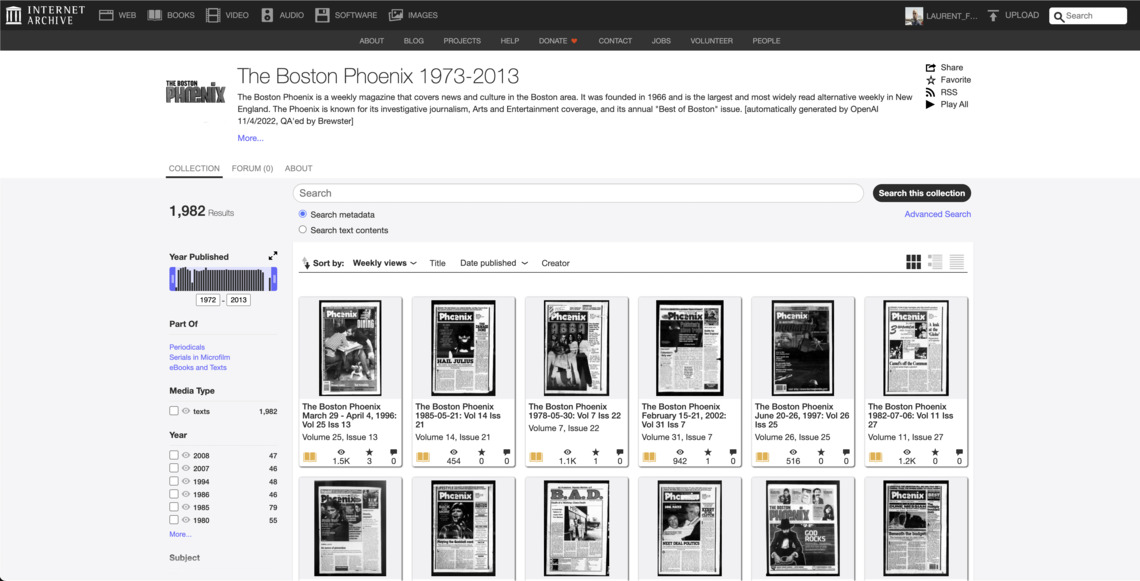Screen dimensions: 1140x581
Task: Expand the Date published sort dropdown
Action: 494,263
